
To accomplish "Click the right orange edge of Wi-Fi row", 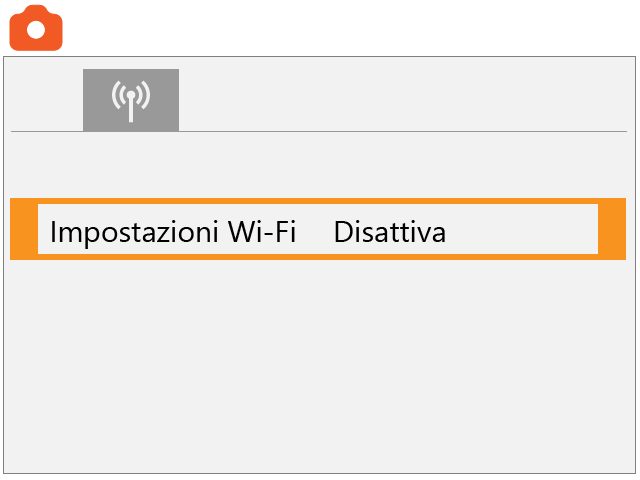I will pyautogui.click(x=612, y=230).
